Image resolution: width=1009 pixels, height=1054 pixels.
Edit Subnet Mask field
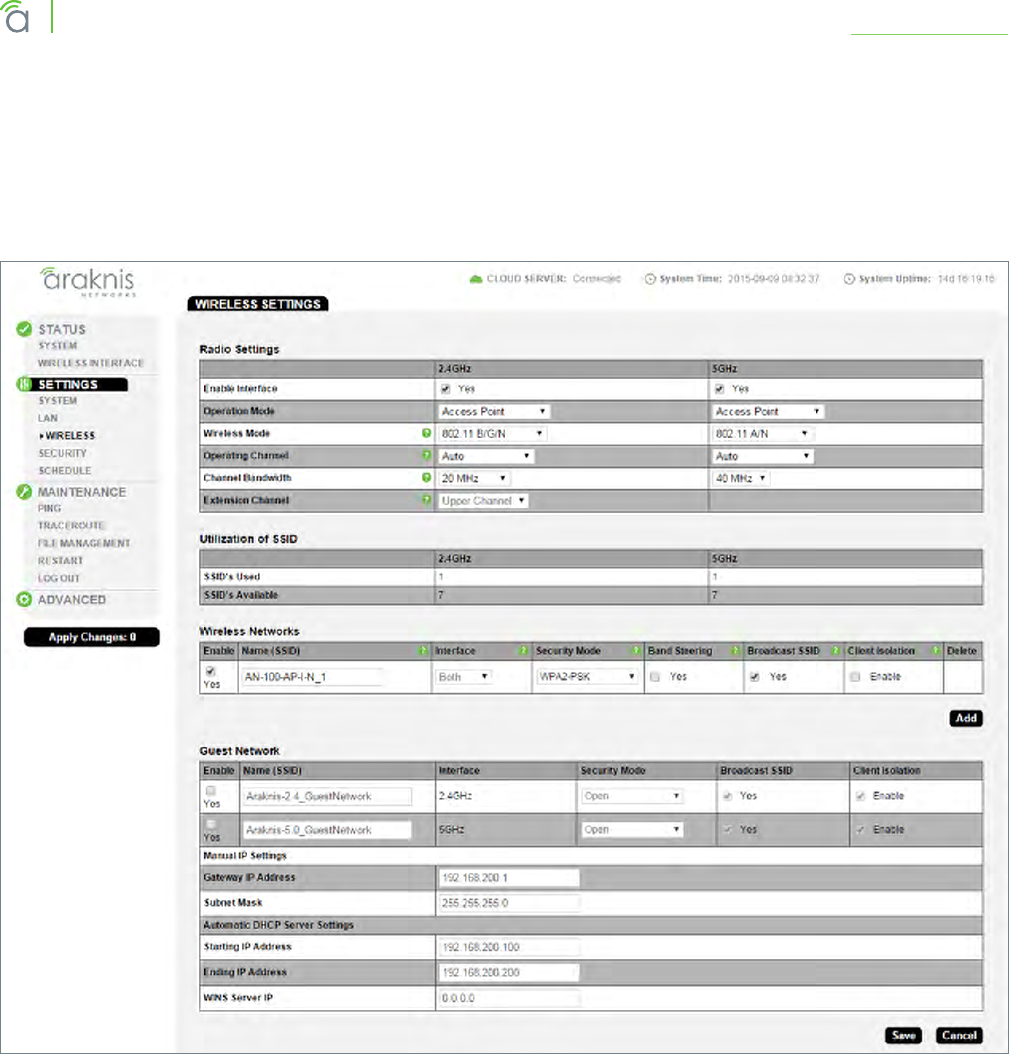[509, 903]
